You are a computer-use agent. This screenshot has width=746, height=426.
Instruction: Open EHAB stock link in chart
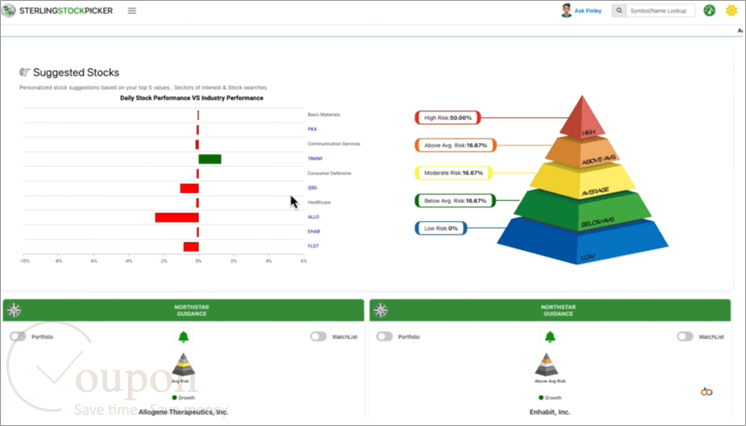pos(314,231)
